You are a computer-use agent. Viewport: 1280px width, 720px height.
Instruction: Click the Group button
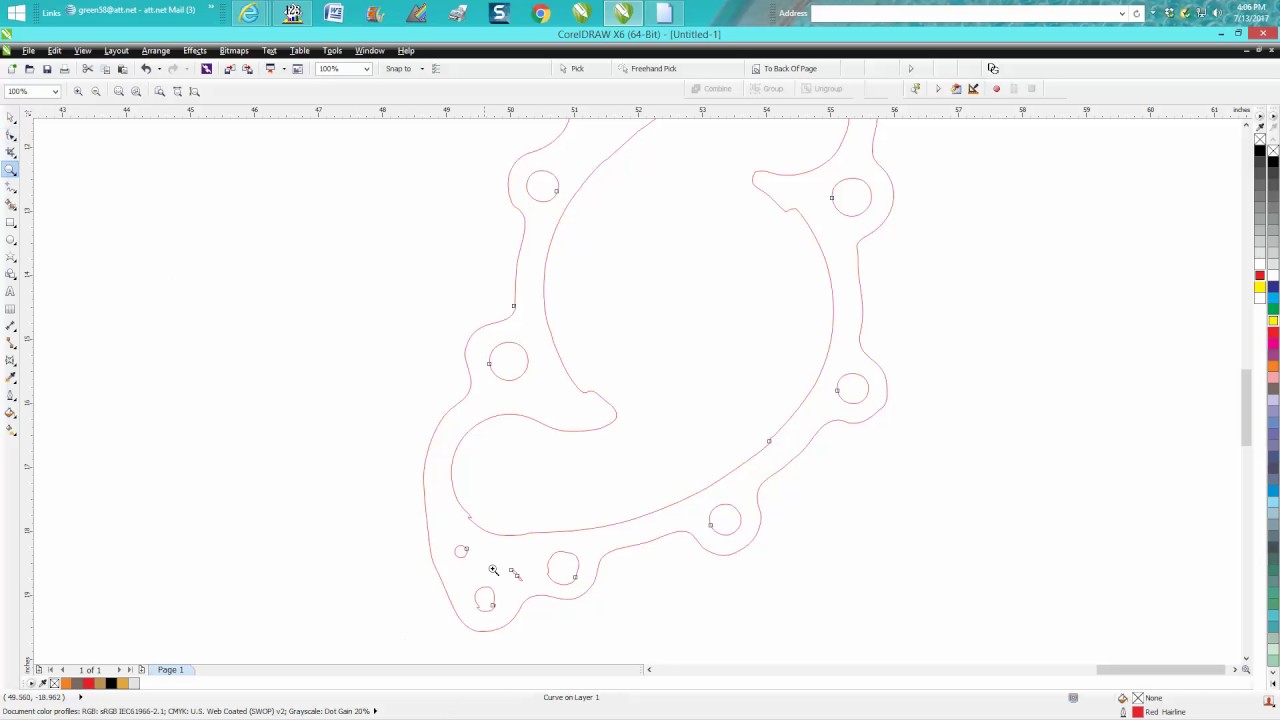tap(766, 89)
